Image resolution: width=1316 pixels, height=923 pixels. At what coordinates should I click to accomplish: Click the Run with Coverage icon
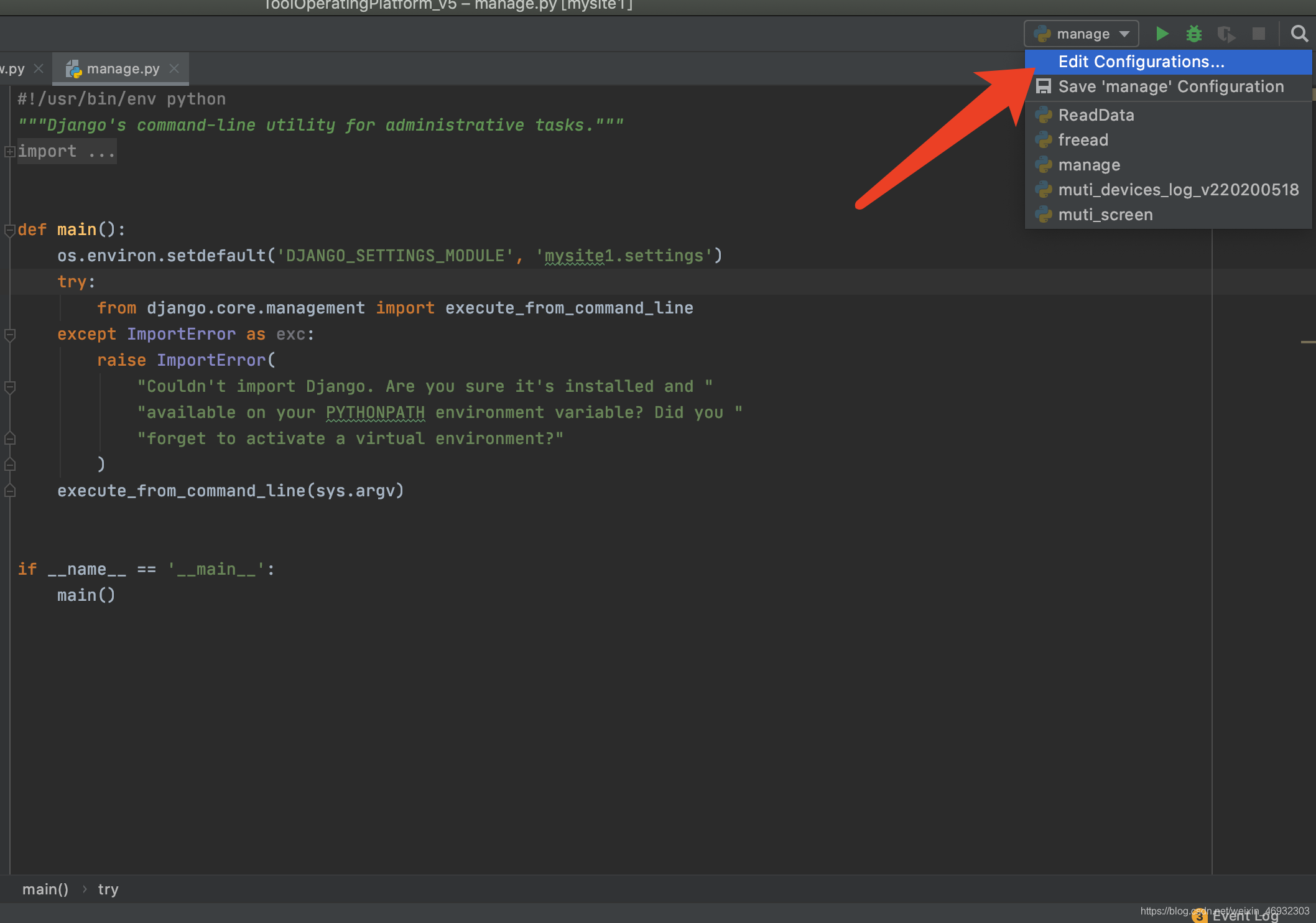point(1226,34)
